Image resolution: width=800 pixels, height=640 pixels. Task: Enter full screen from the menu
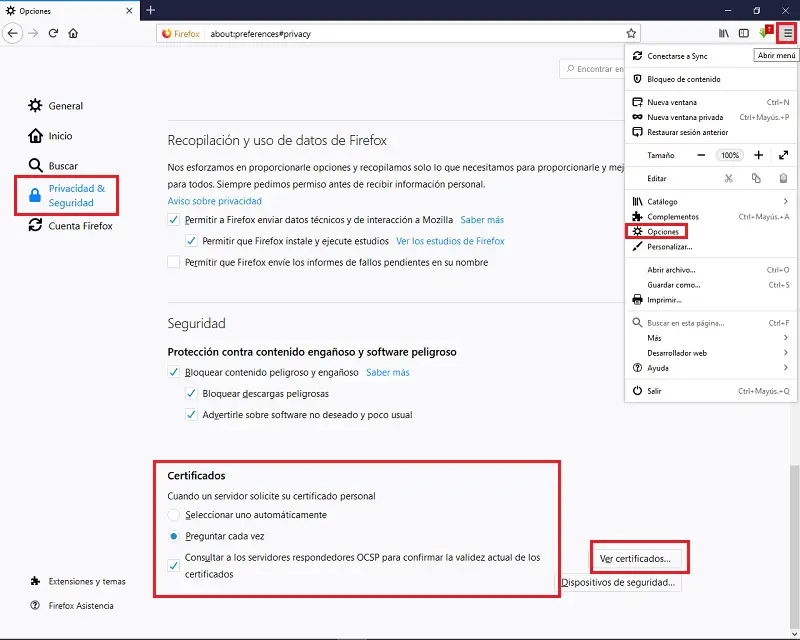point(784,155)
